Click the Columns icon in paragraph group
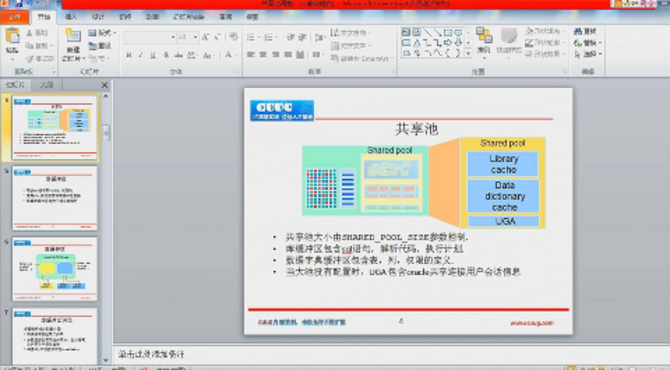 [x=317, y=55]
